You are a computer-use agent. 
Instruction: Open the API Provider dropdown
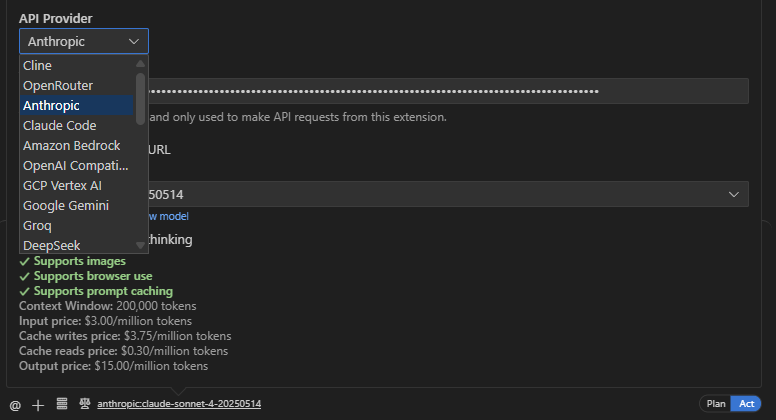tap(84, 41)
